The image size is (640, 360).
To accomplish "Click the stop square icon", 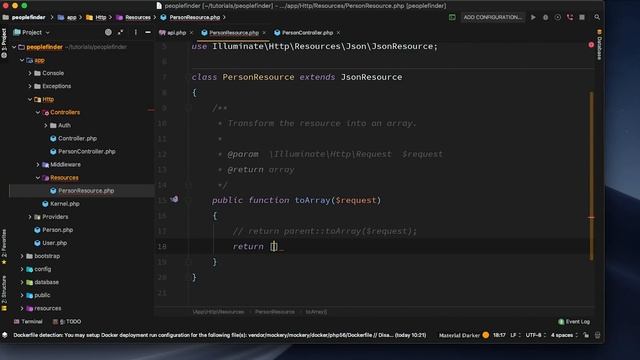I will (x=582, y=17).
